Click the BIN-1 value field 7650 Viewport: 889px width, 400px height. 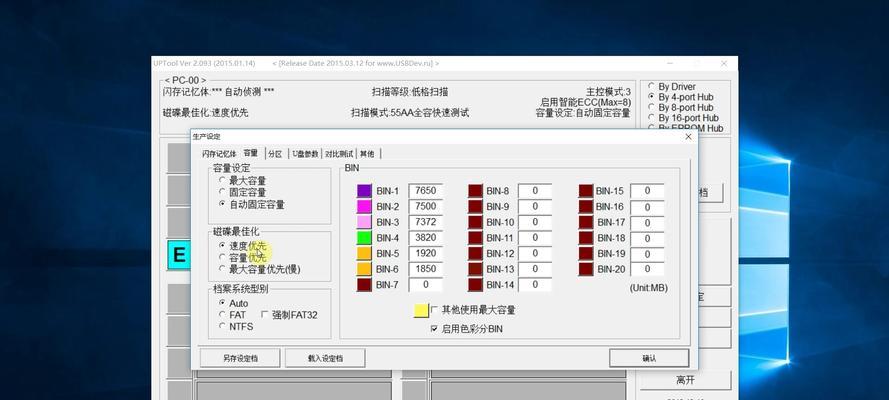coord(425,191)
